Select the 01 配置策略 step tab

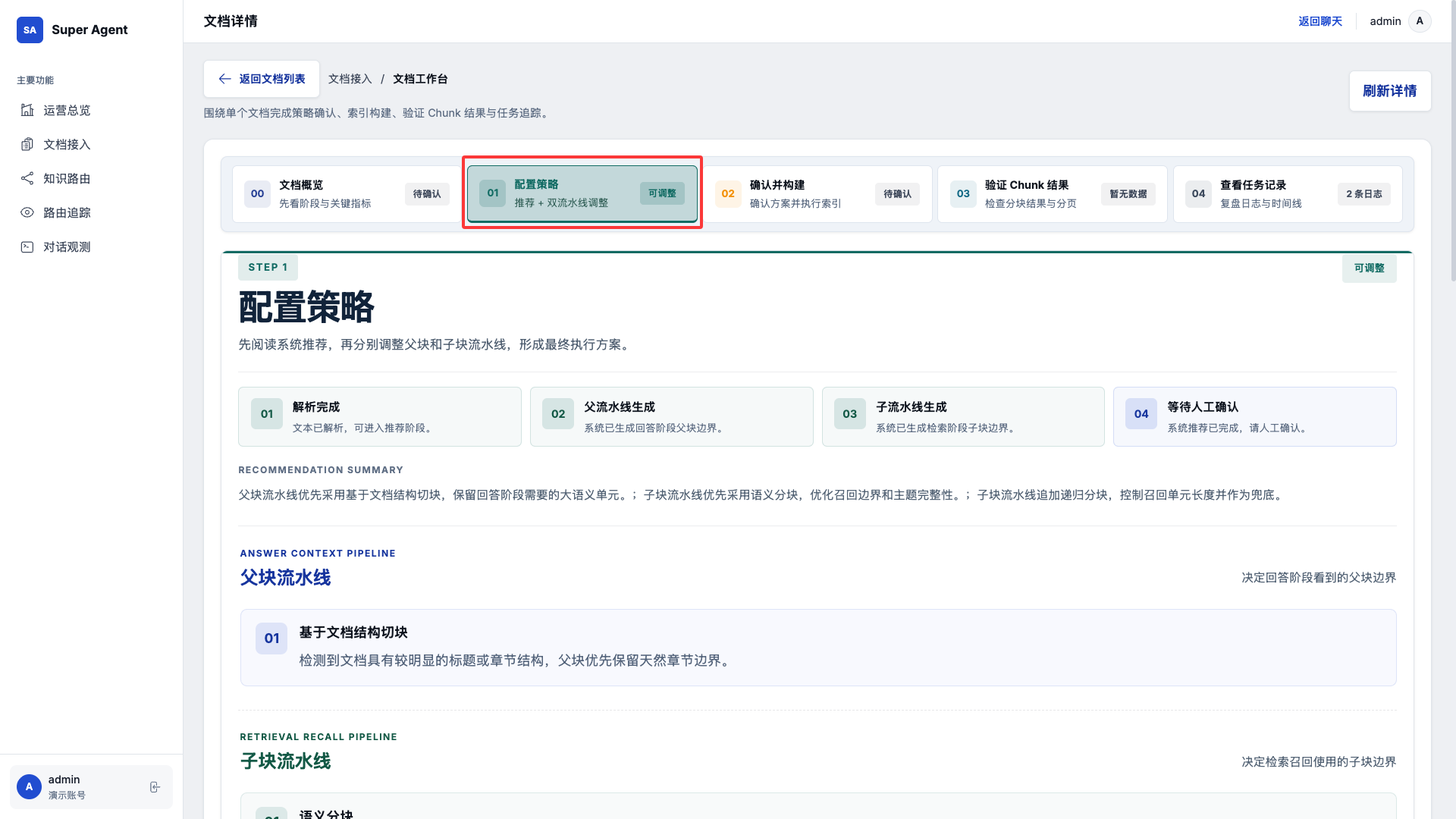point(582,194)
